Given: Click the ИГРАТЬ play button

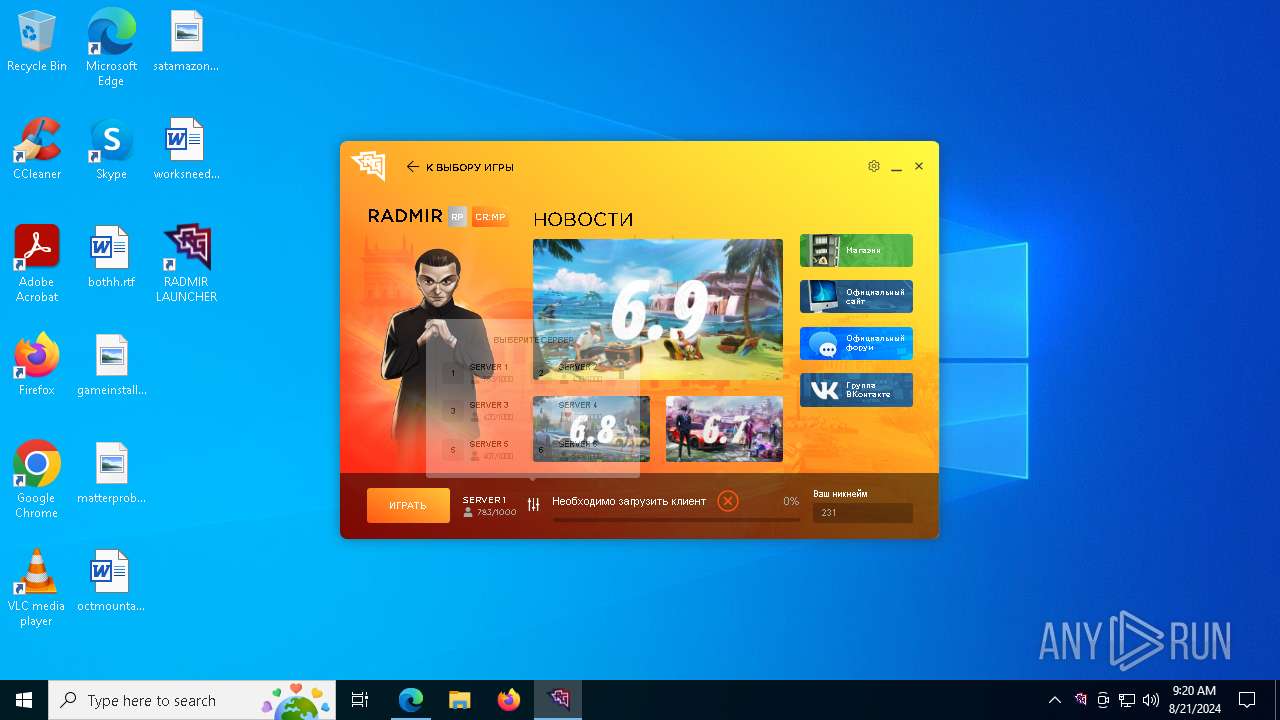Looking at the screenshot, I should coord(408,505).
